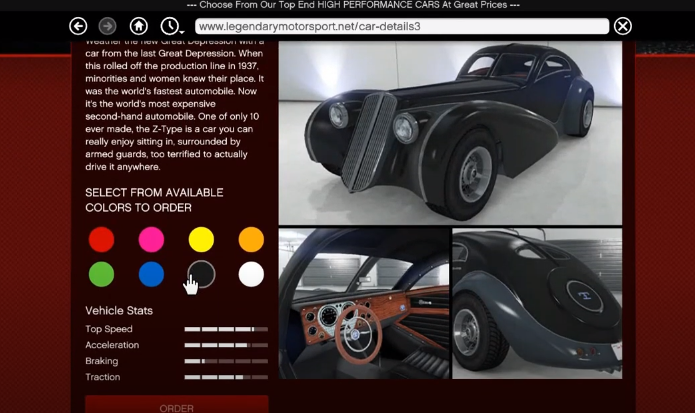Pick the blue color swatch

point(151,274)
